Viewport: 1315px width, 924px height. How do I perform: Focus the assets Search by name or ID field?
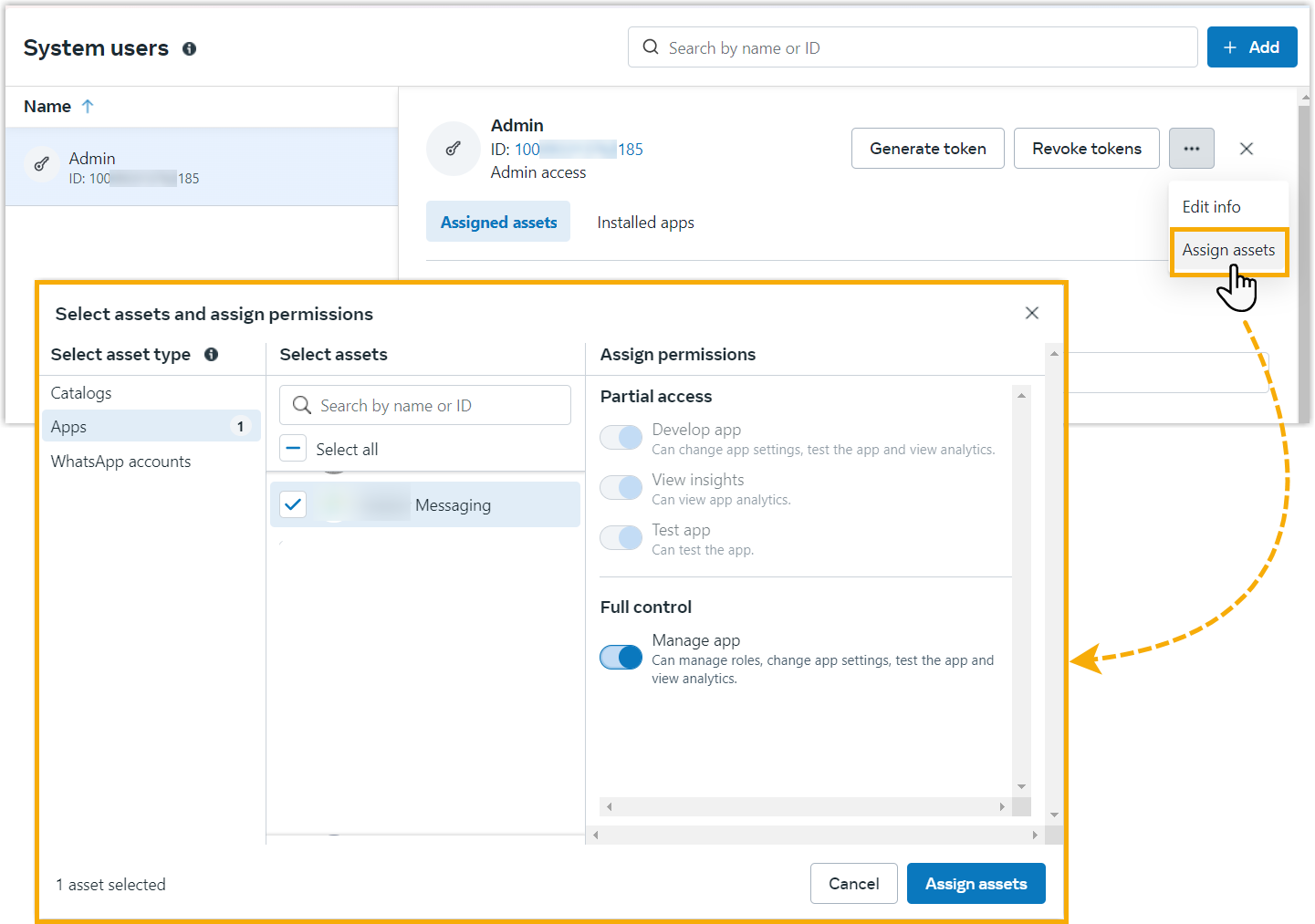(x=425, y=405)
